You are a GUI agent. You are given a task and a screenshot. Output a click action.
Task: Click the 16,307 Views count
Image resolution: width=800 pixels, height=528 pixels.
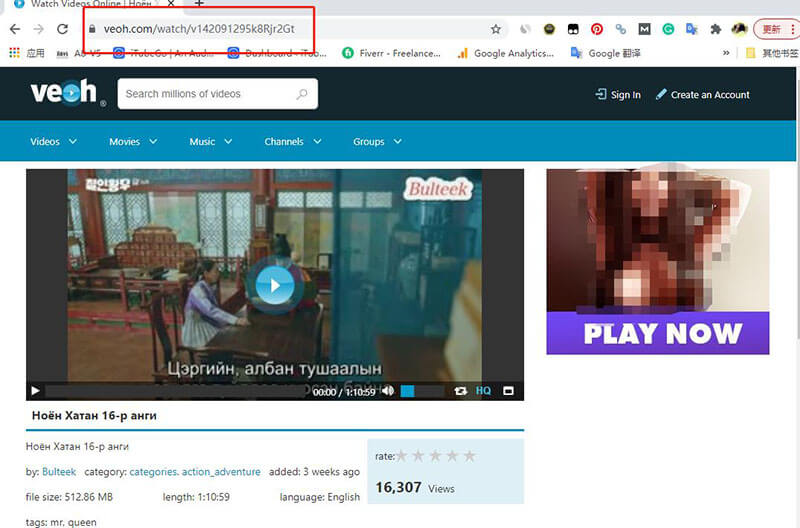point(415,488)
